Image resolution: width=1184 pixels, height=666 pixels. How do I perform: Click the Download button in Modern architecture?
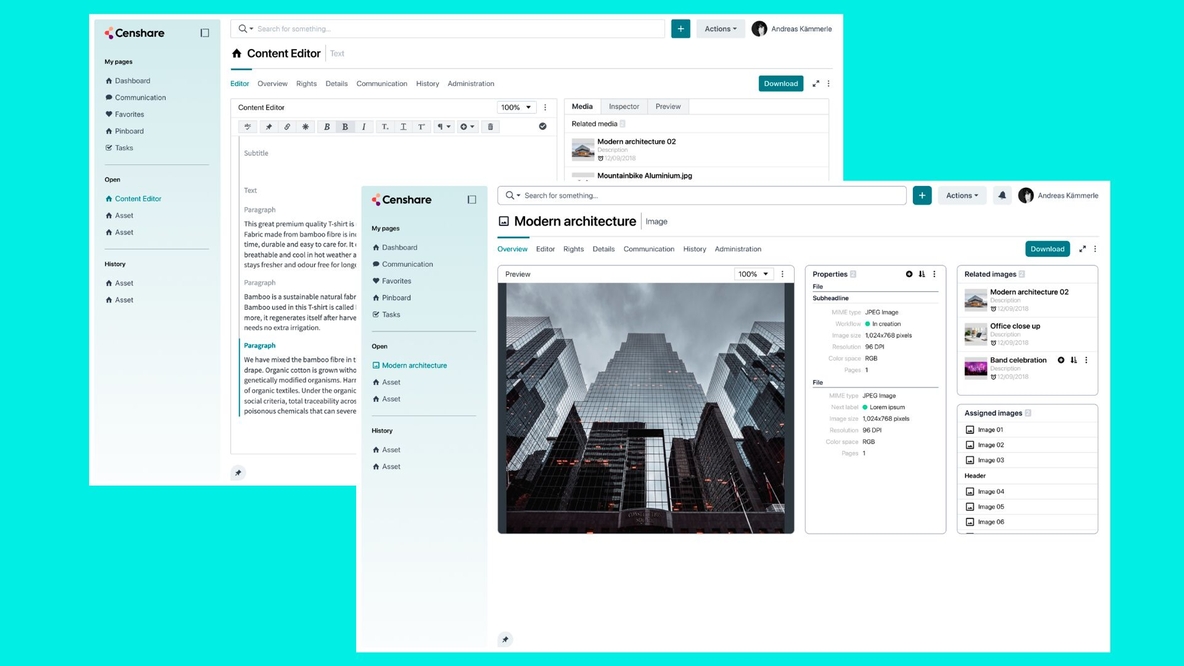pos(1047,249)
